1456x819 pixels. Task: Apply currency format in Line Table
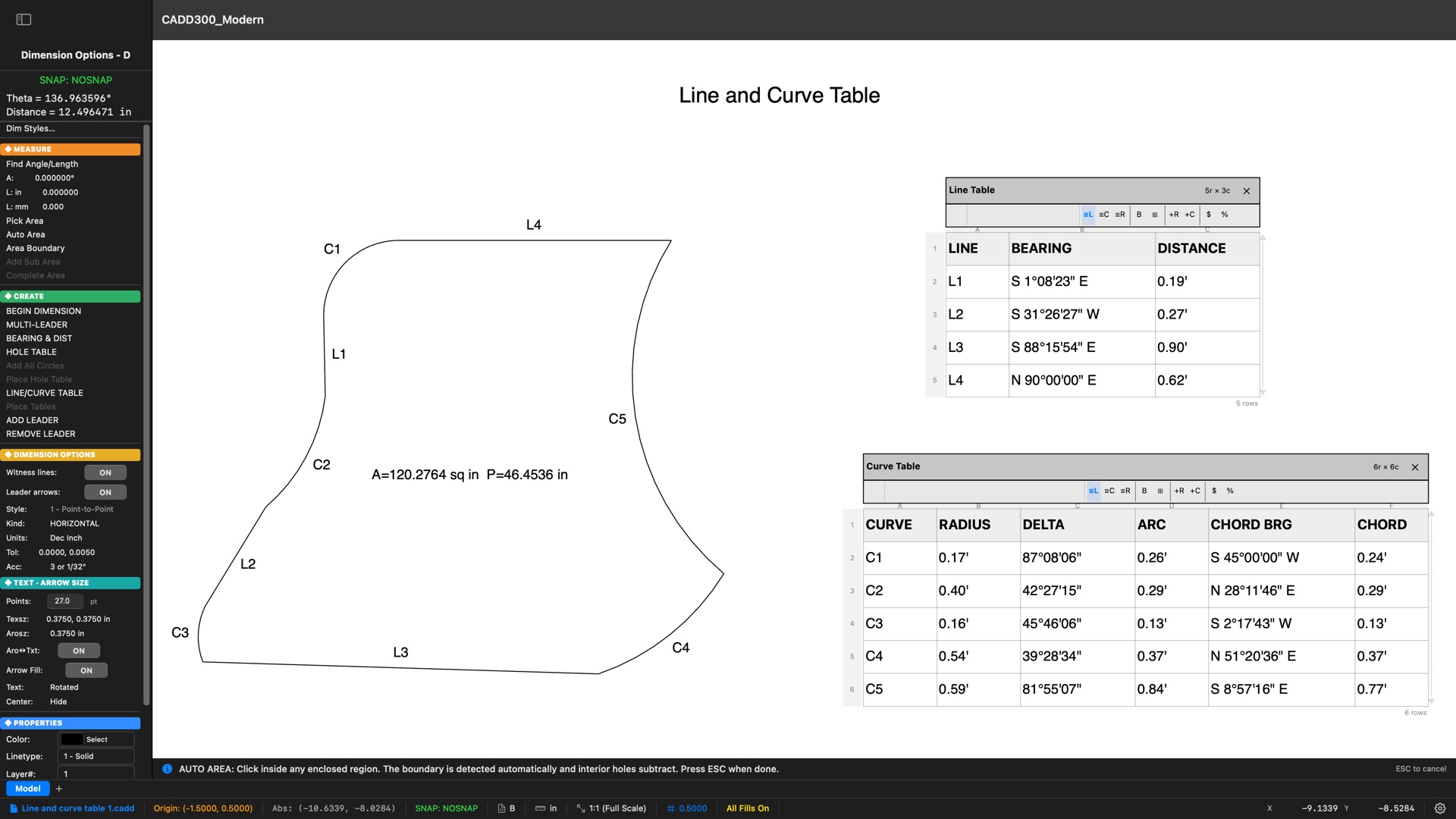pos(1209,215)
